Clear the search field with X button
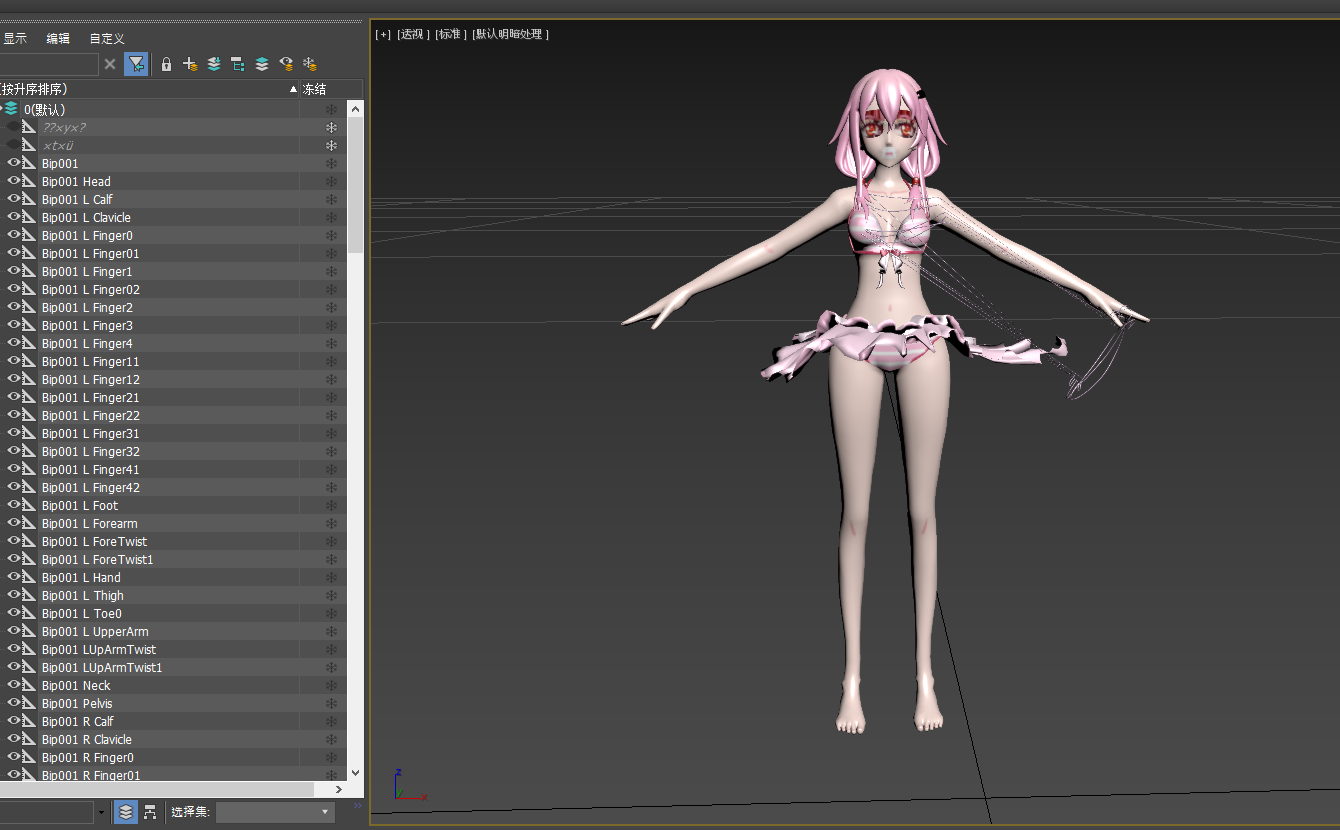This screenshot has width=1340, height=830. pyautogui.click(x=110, y=64)
